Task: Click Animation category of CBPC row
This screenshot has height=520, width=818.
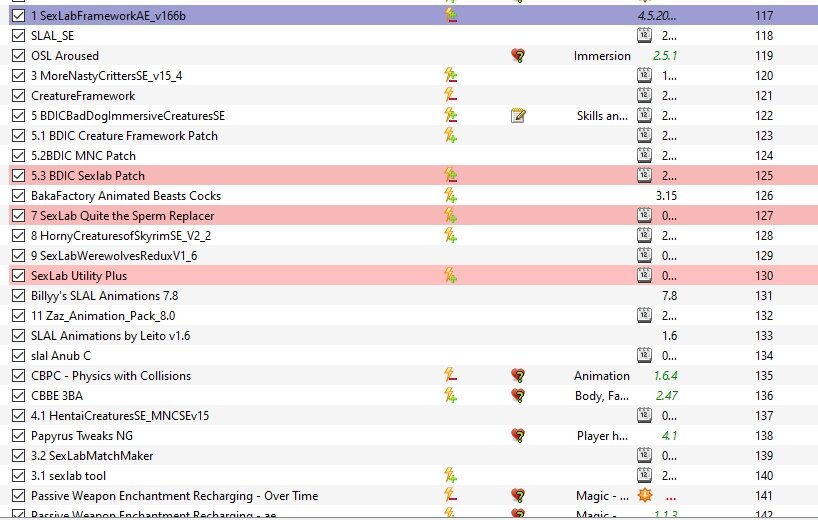Action: click(x=602, y=376)
